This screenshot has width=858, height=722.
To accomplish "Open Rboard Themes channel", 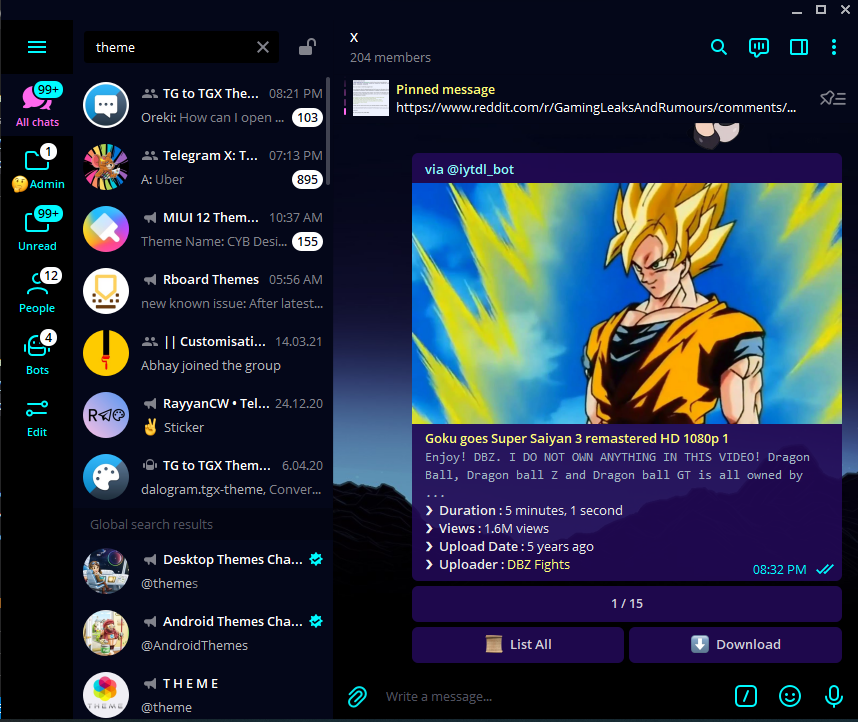I will (x=202, y=291).
